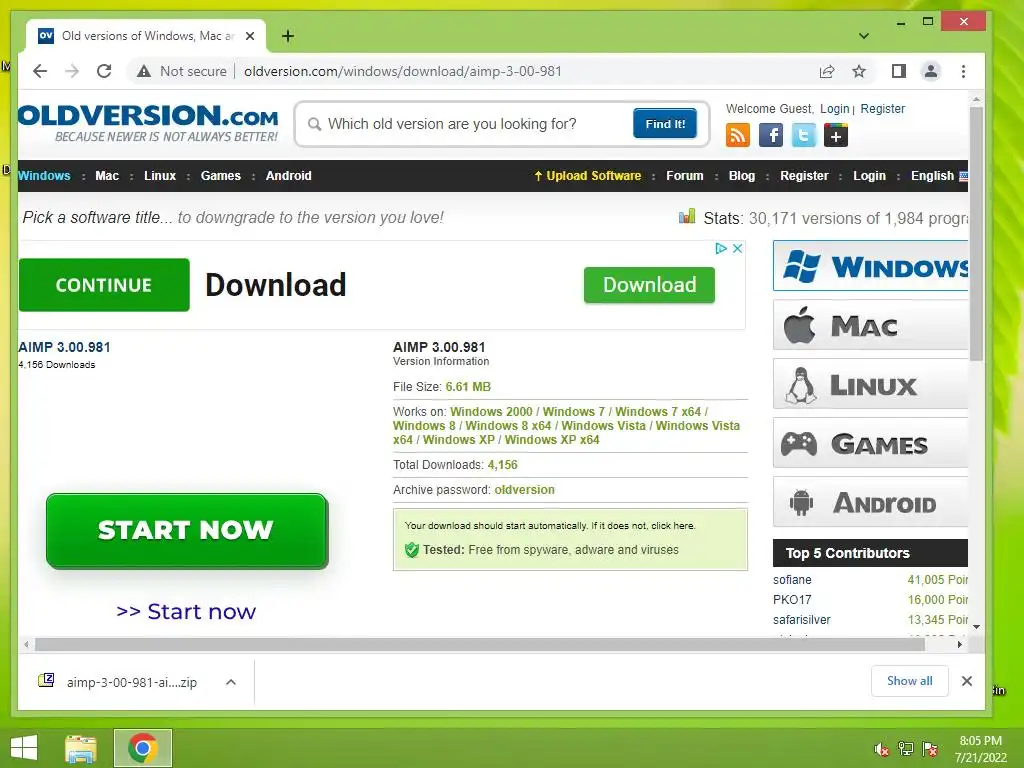Open Chrome side panel icon
The height and width of the screenshot is (768, 1024).
899,71
